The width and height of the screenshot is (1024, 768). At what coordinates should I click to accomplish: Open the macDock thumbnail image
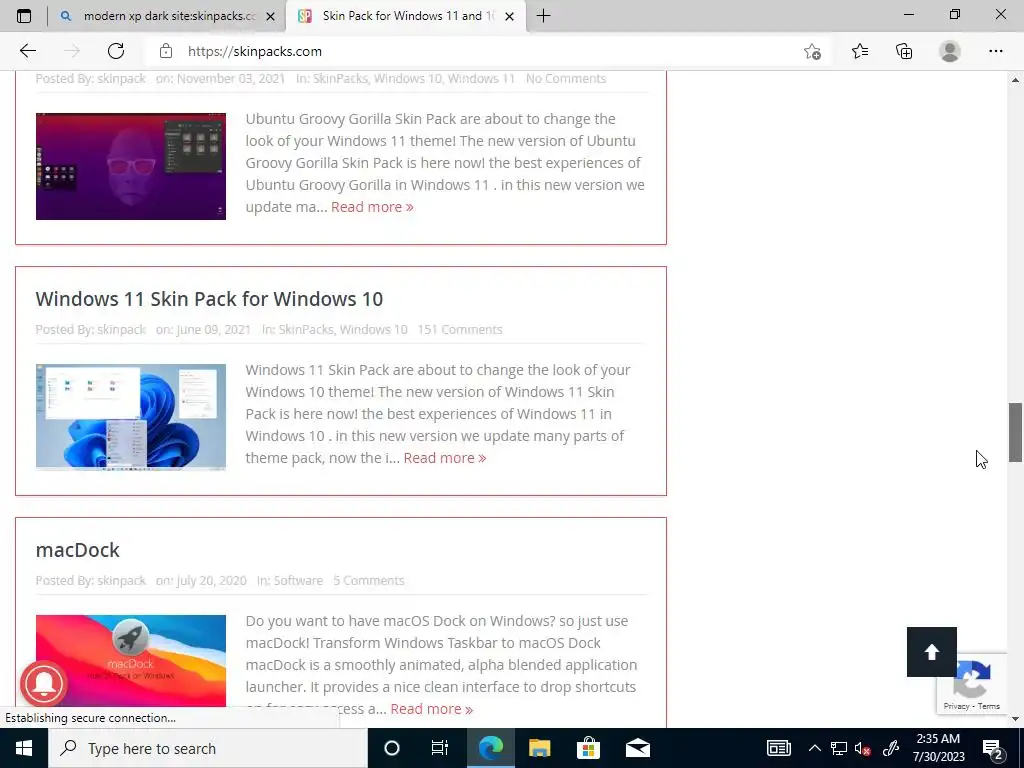131,661
